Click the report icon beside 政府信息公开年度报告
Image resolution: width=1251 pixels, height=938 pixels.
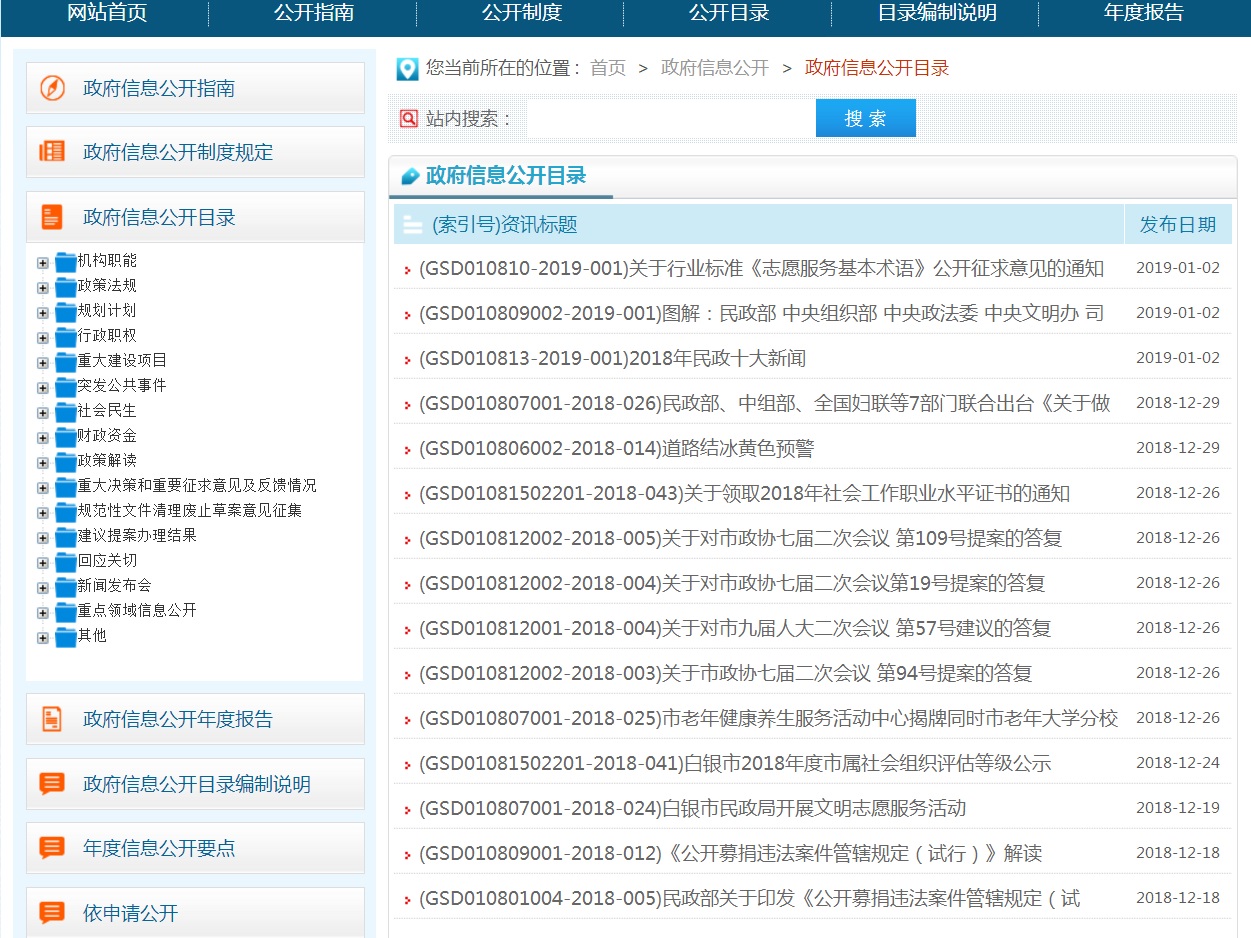tap(52, 719)
